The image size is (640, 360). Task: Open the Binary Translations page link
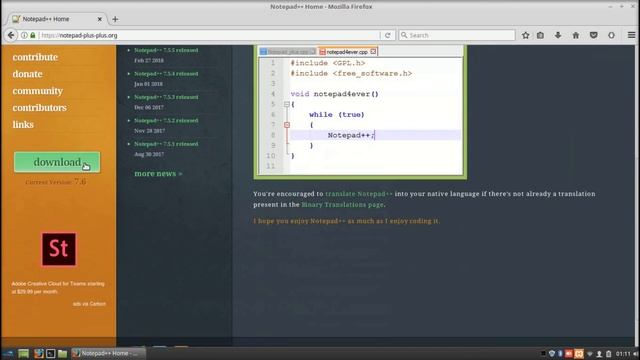click(x=342, y=205)
